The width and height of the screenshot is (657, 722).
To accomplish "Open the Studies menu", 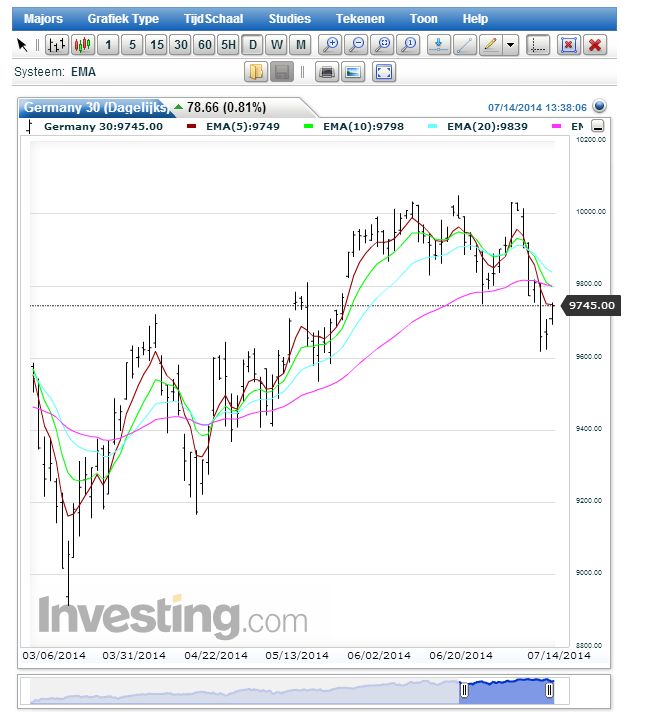I will 289,18.
